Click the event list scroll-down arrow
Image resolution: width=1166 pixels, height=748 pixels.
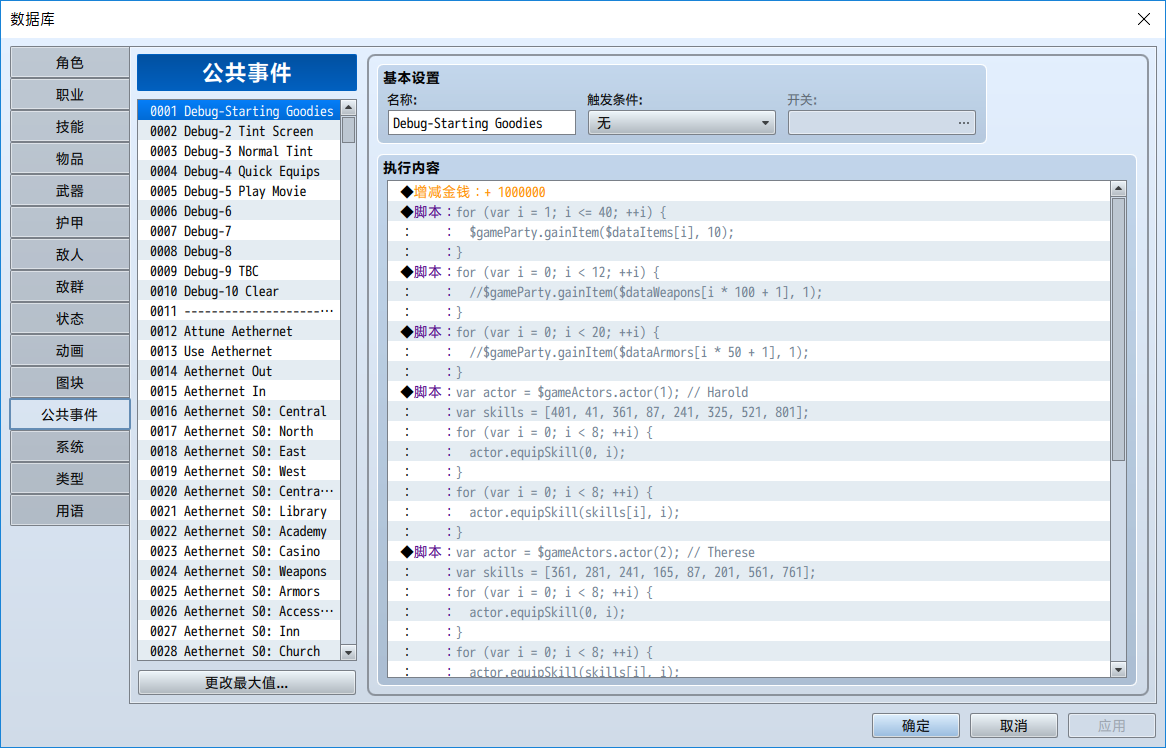(348, 652)
